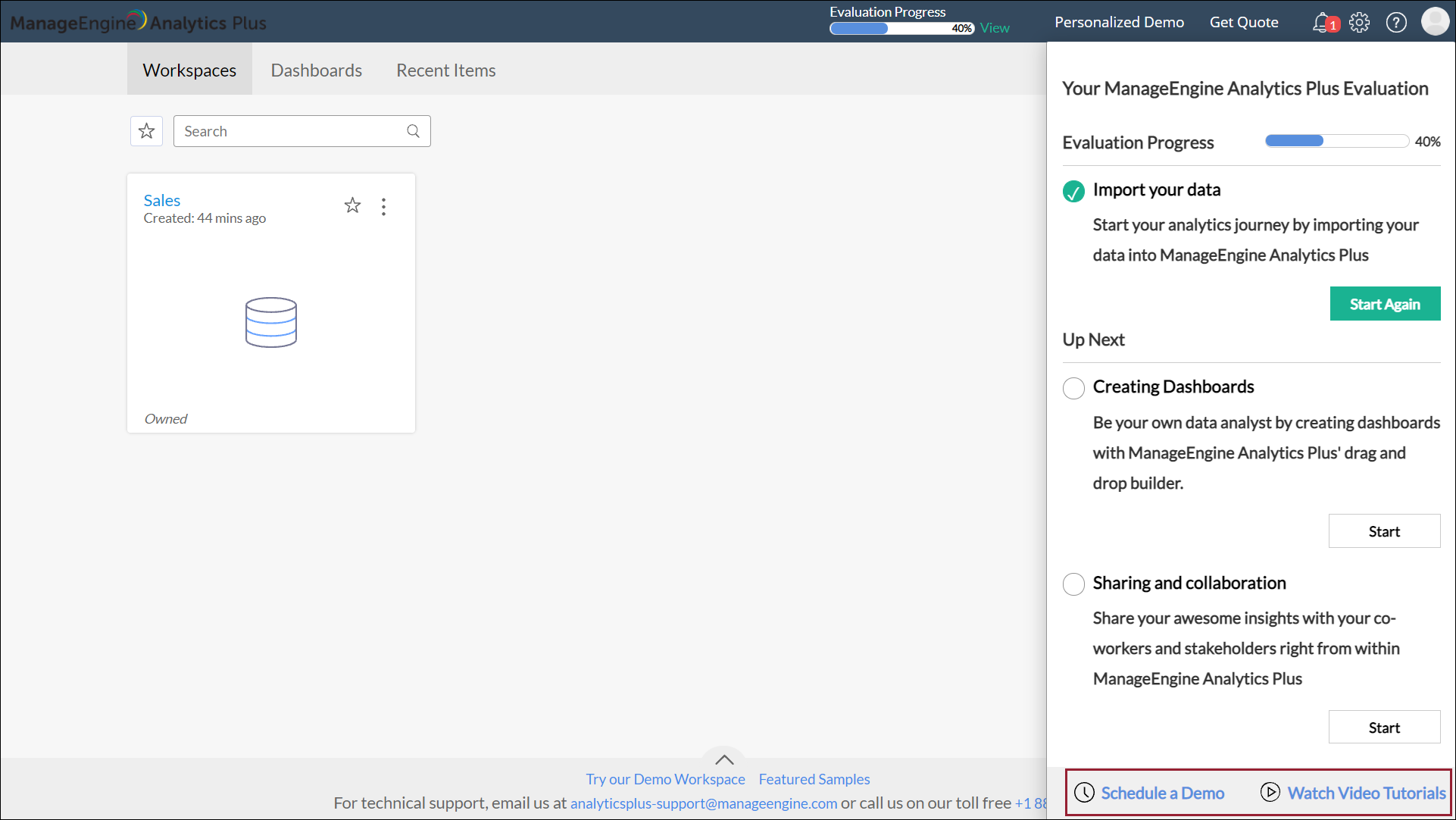Switch to the Recent Items tab
The width and height of the screenshot is (1456, 820).
pos(445,70)
